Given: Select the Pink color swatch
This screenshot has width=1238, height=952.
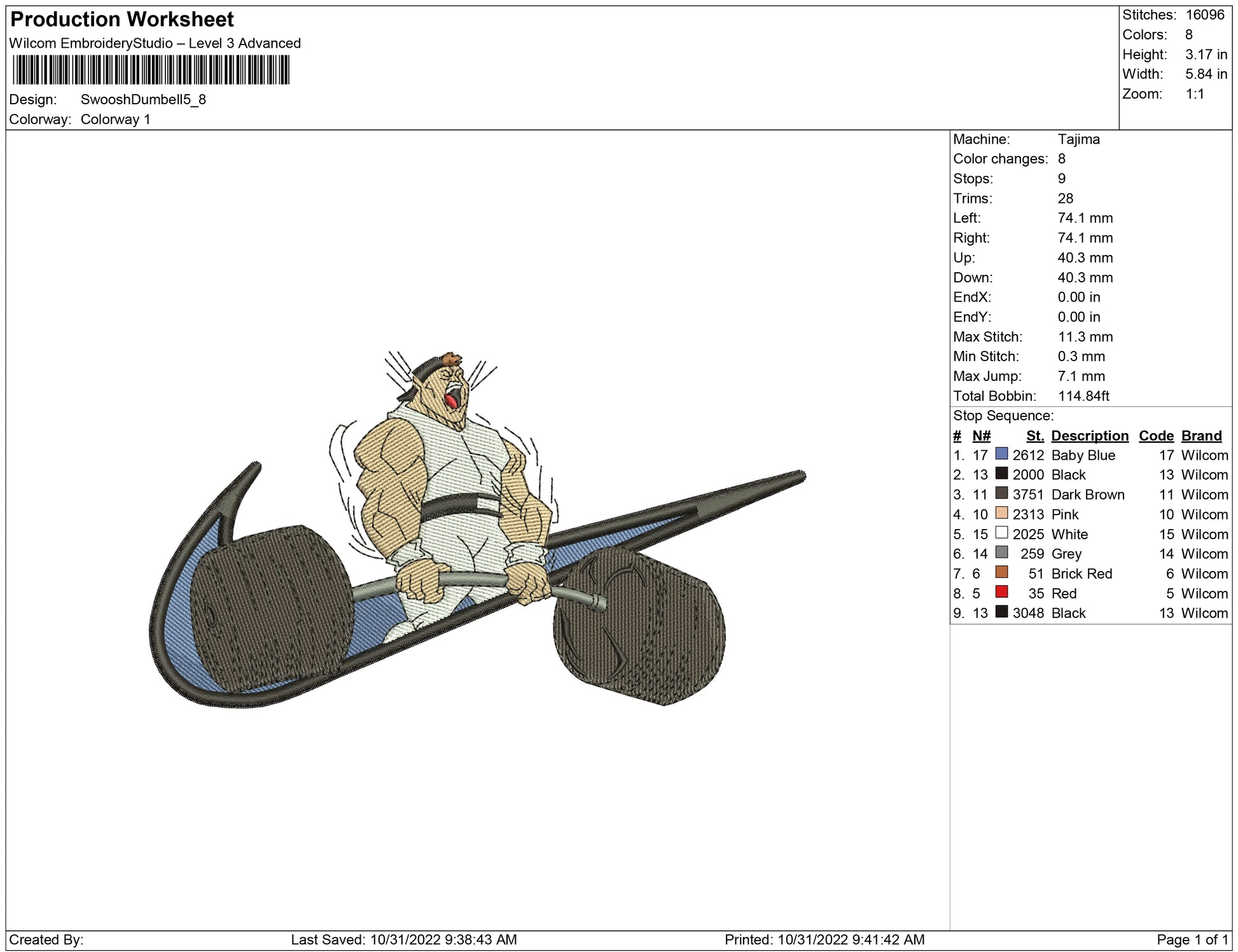Looking at the screenshot, I should coord(1001,513).
